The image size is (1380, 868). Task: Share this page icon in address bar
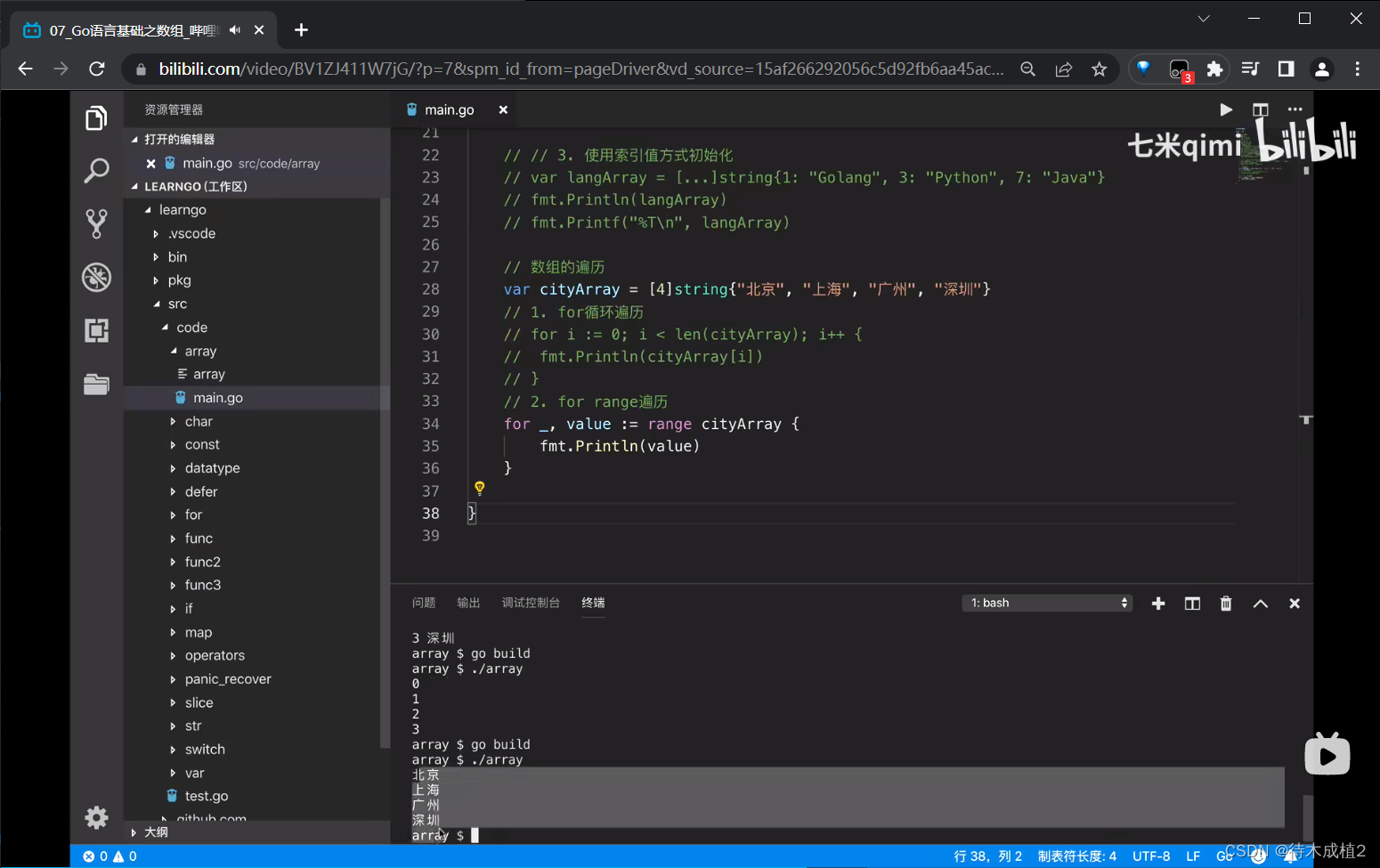1064,69
